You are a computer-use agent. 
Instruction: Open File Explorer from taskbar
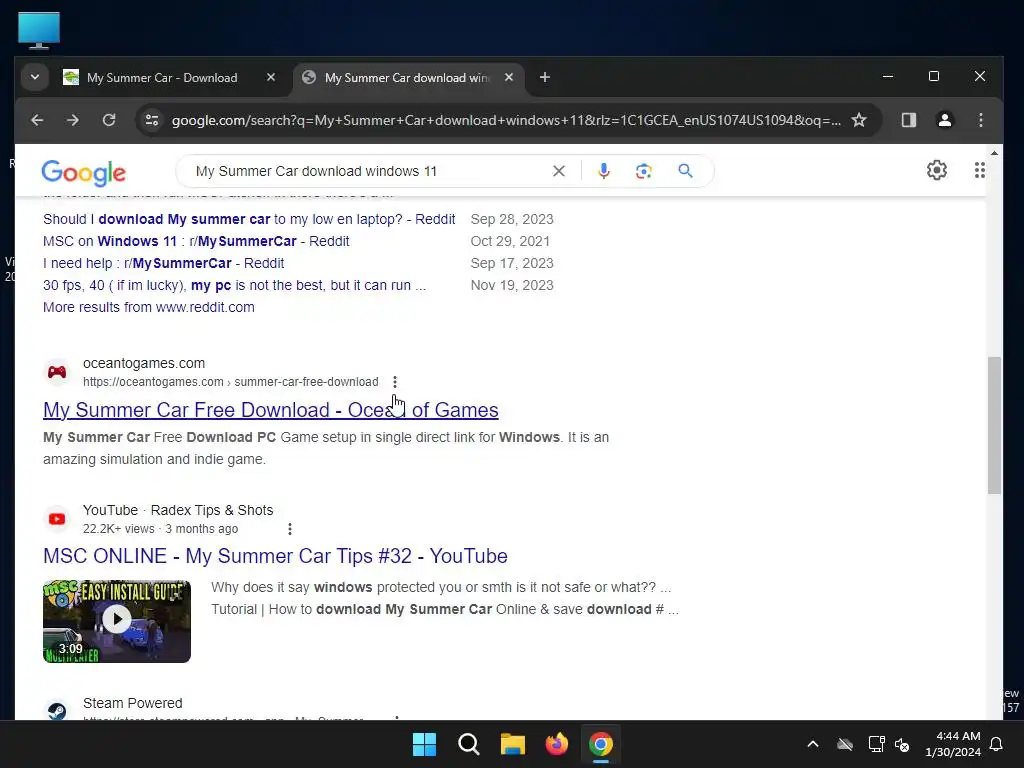pyautogui.click(x=513, y=744)
